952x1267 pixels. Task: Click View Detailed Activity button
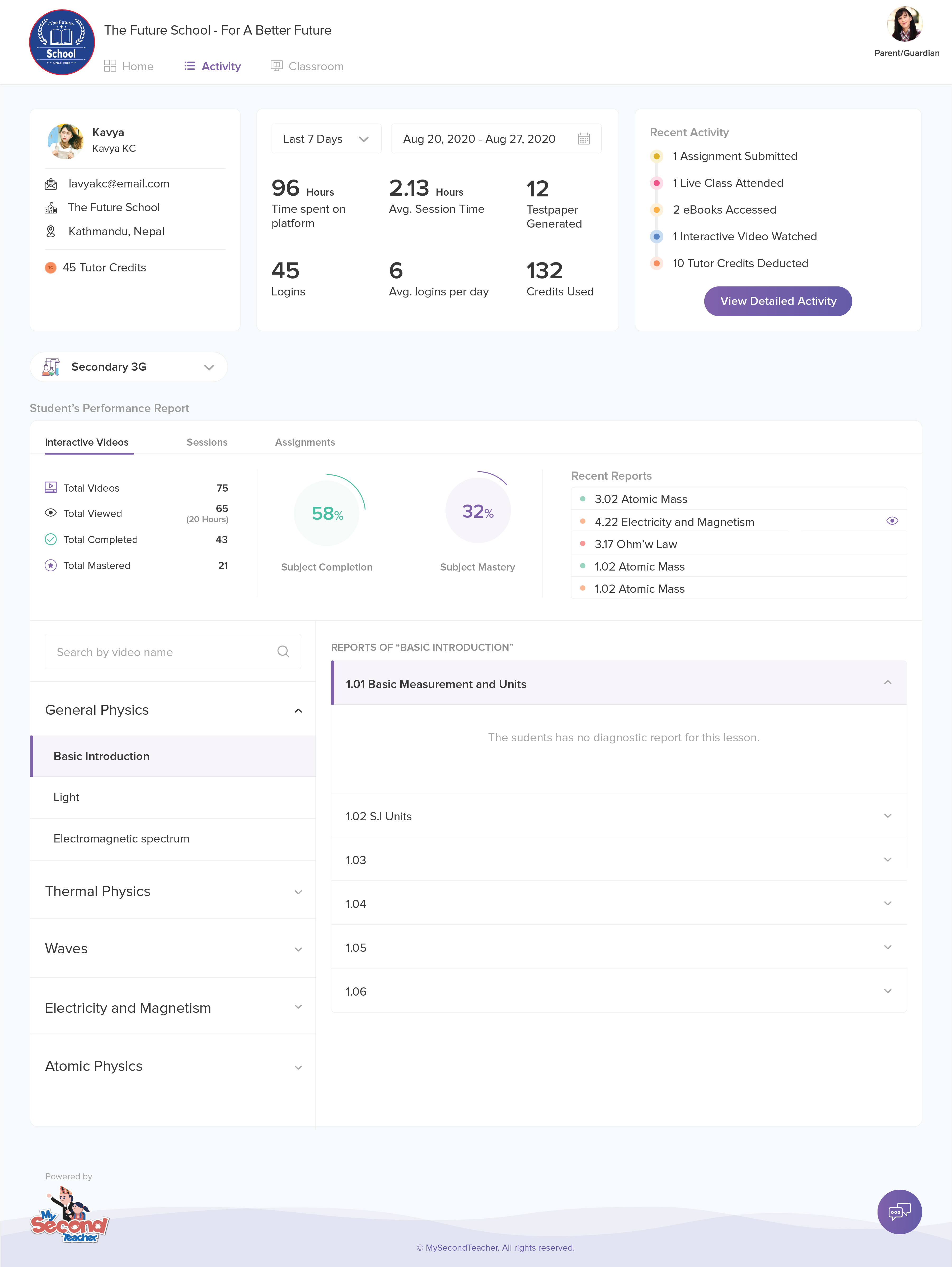[x=778, y=301]
